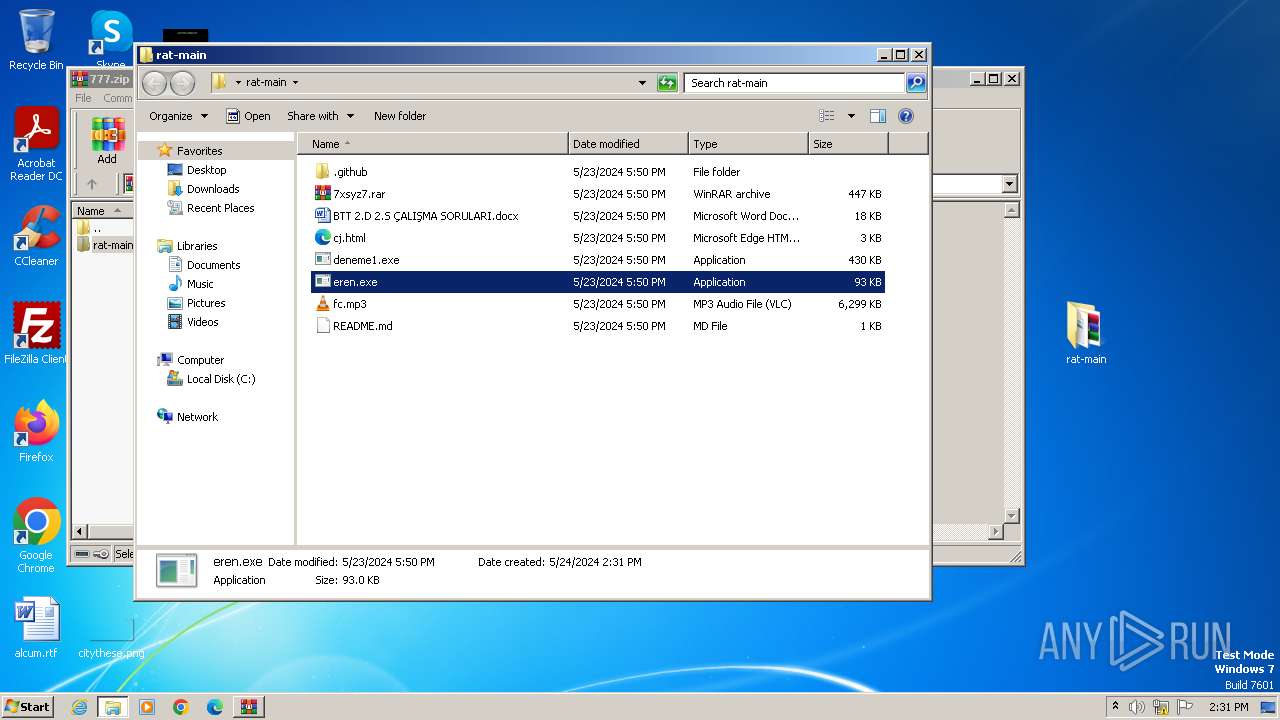
Task: Click the Windows Media Player taskbar icon
Action: click(147, 707)
